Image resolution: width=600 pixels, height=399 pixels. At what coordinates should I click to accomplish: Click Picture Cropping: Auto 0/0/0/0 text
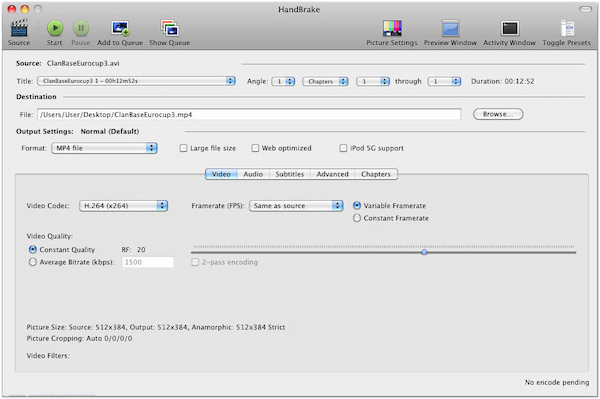[79, 338]
